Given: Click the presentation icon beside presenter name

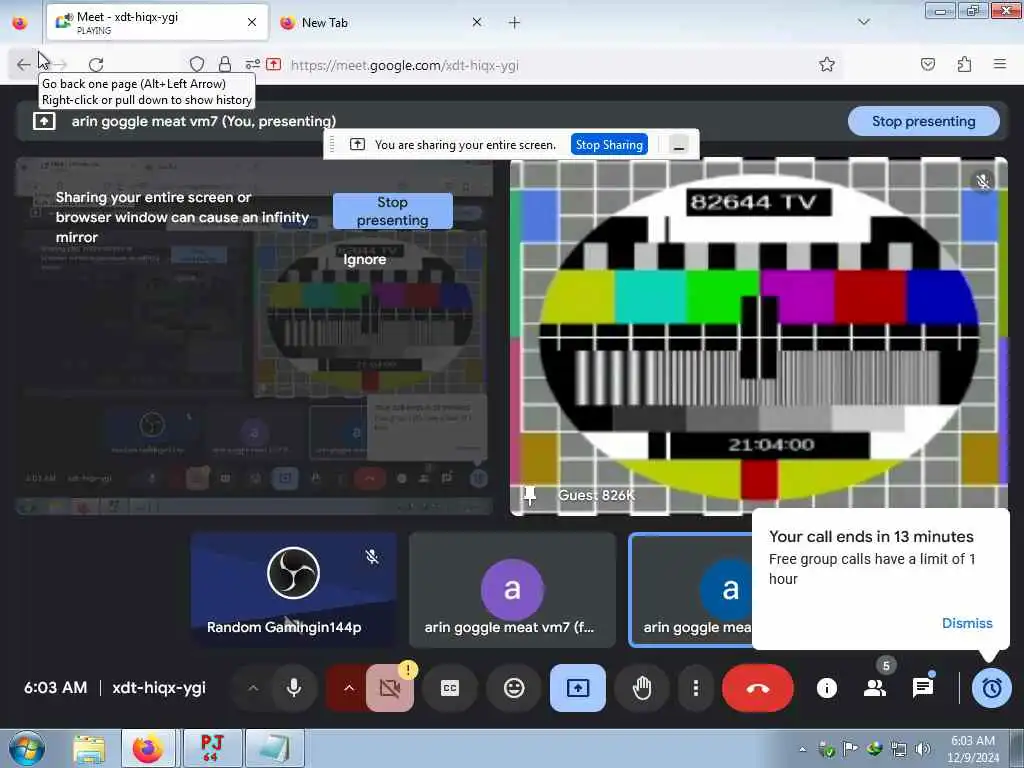Looking at the screenshot, I should click(x=44, y=121).
